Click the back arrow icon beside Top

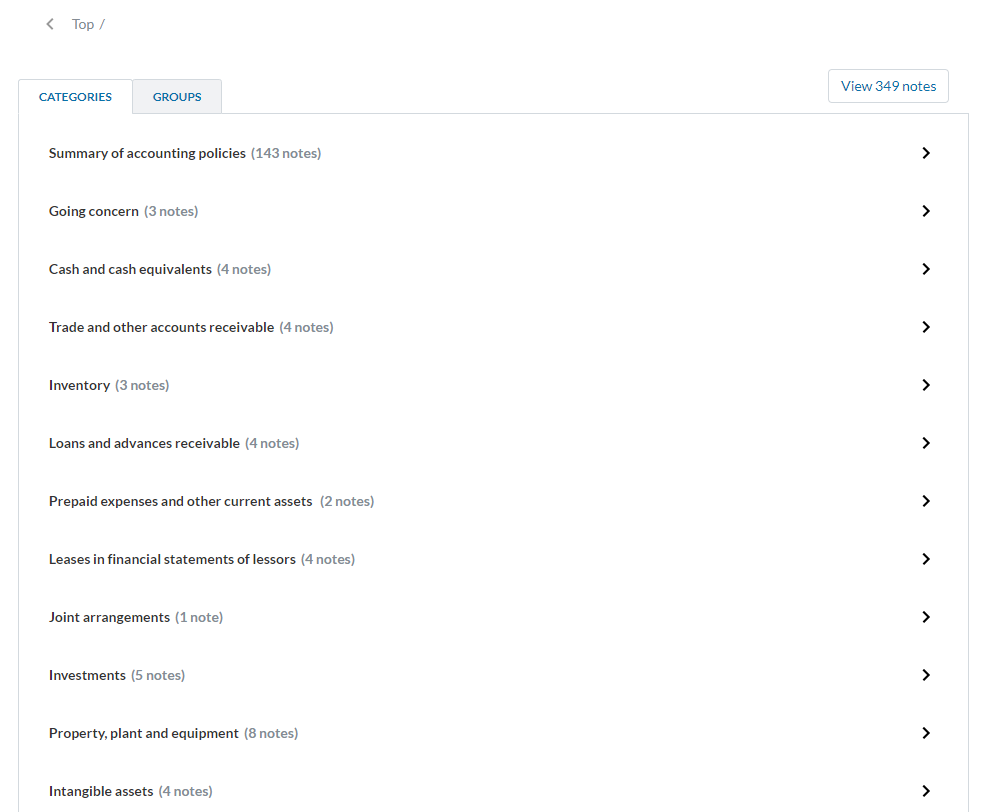(50, 24)
